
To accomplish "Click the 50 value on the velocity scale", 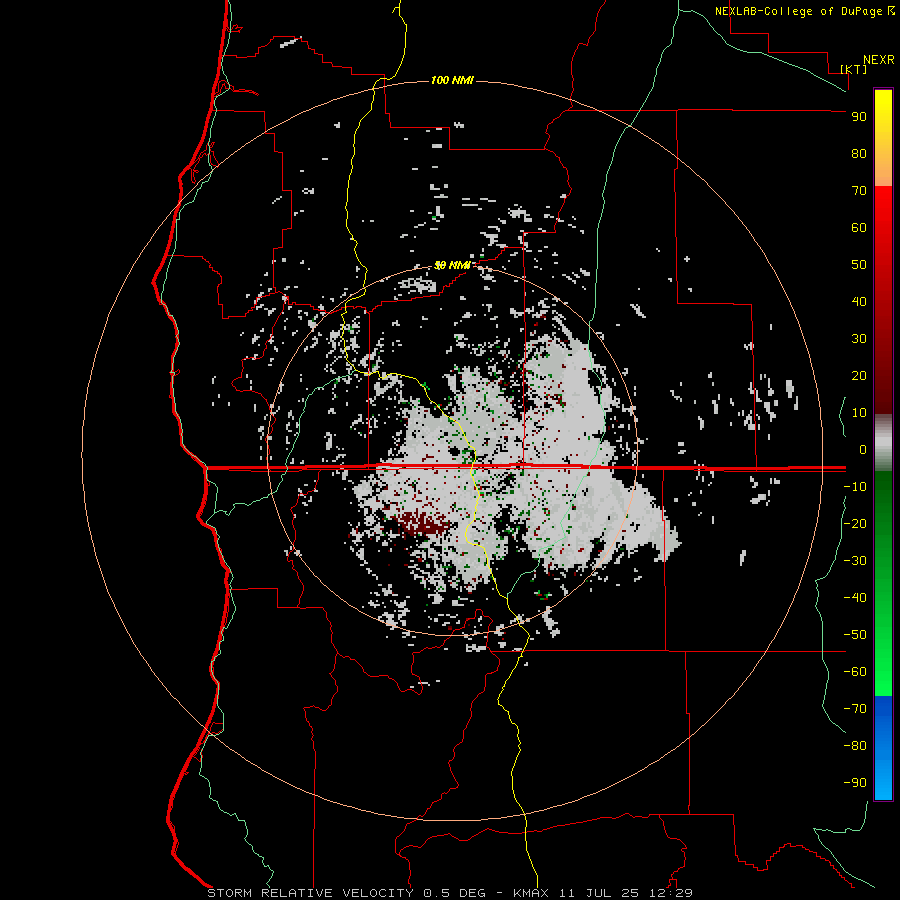I will point(859,265).
